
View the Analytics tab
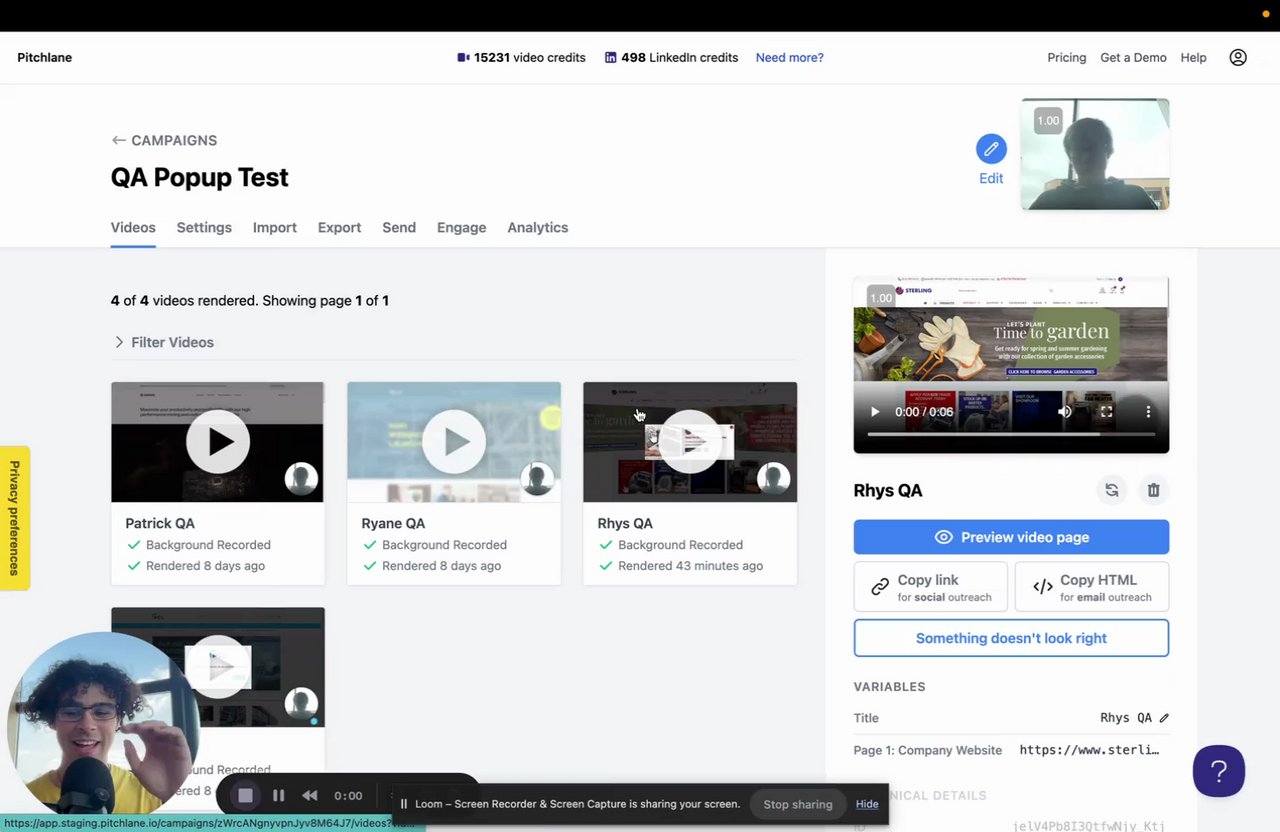537,228
